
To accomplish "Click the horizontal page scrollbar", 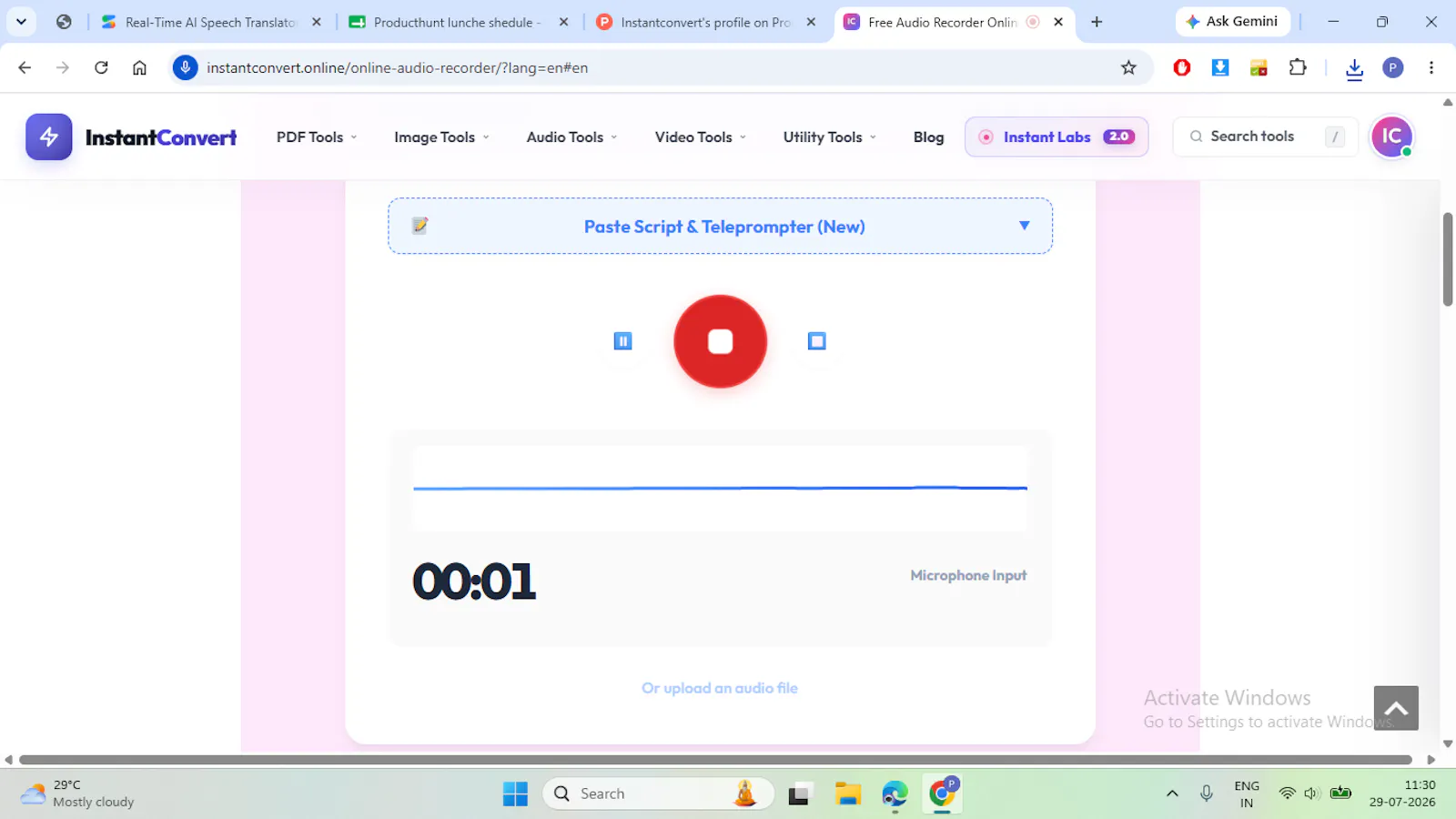I will point(715,759).
